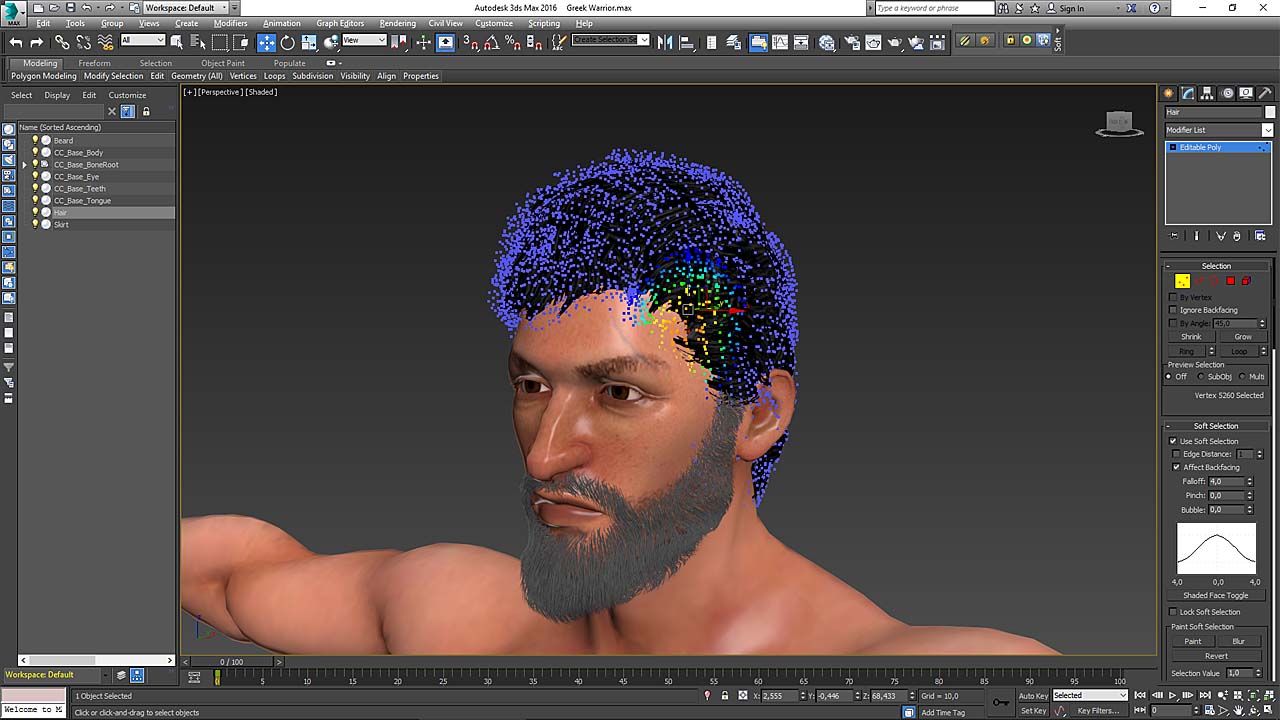Open the Utilities hammer panel tab
Image resolution: width=1280 pixels, height=720 pixels.
[1265, 93]
